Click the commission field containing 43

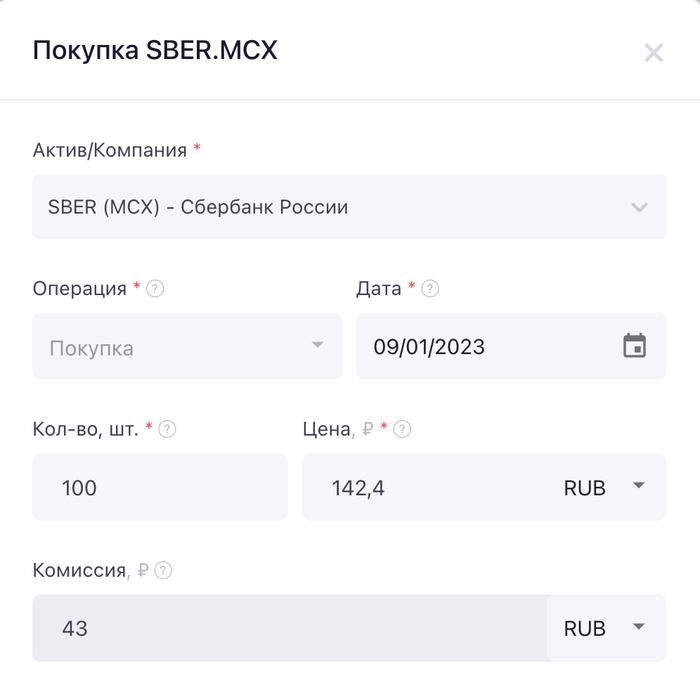tap(290, 628)
